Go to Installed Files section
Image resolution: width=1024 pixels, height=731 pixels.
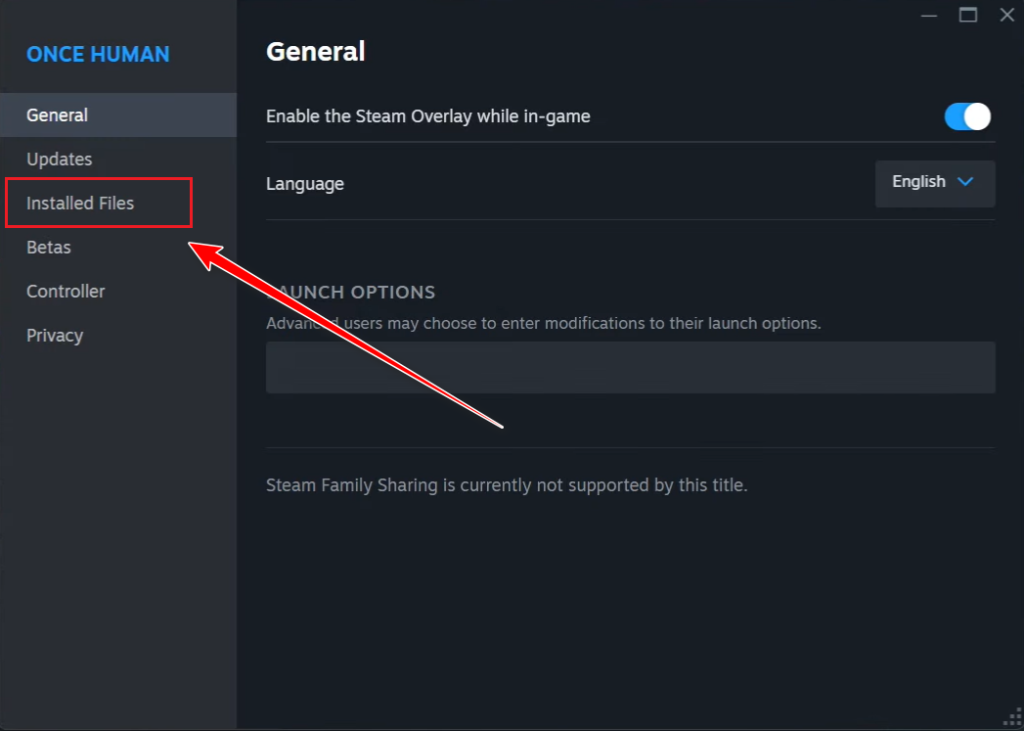coord(80,203)
